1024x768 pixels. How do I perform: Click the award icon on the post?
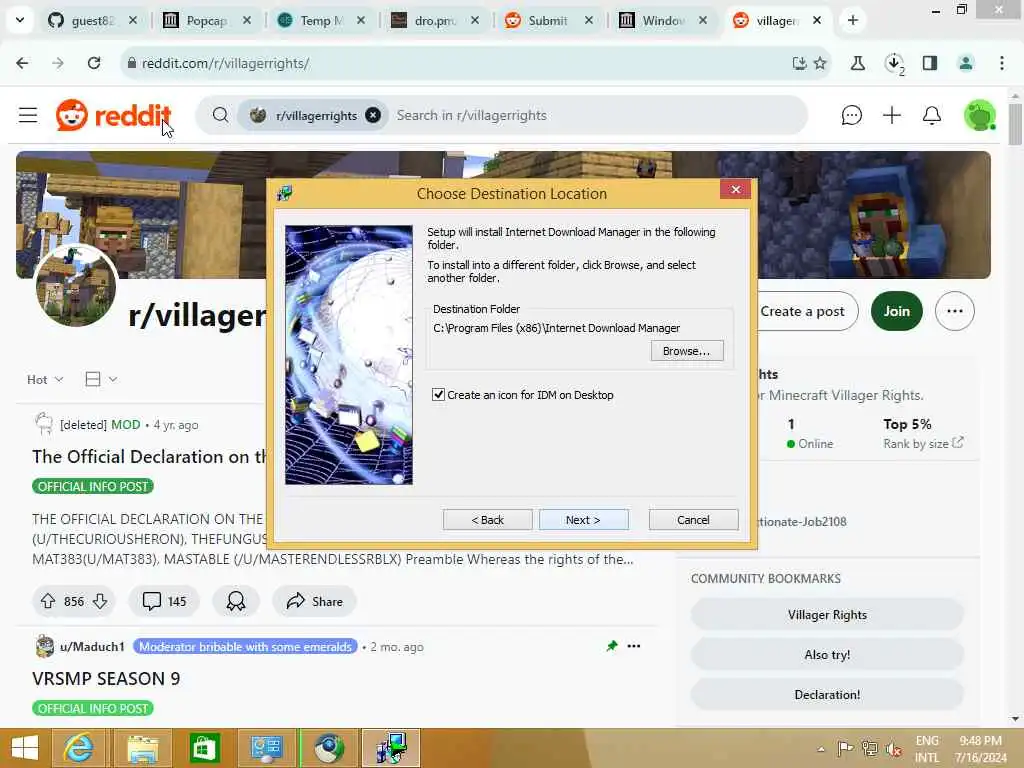tap(236, 601)
